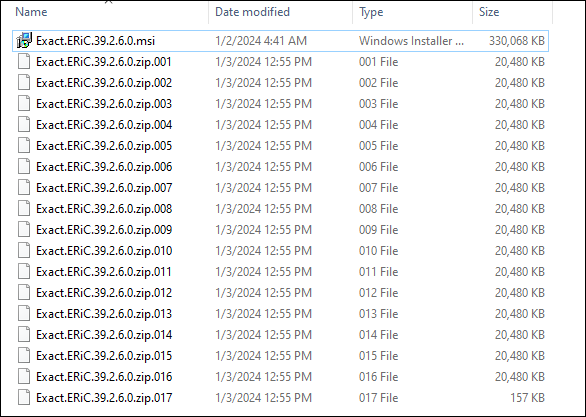Select file name Exact.ERiC.39.2.6.0.zip.016

coord(104,377)
